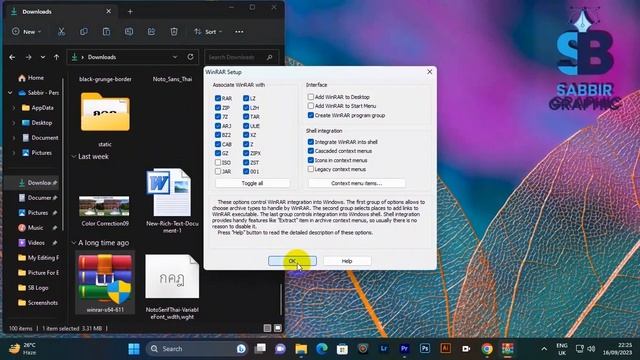Click Toggle all button
The height and width of the screenshot is (360, 640).
pyautogui.click(x=252, y=183)
